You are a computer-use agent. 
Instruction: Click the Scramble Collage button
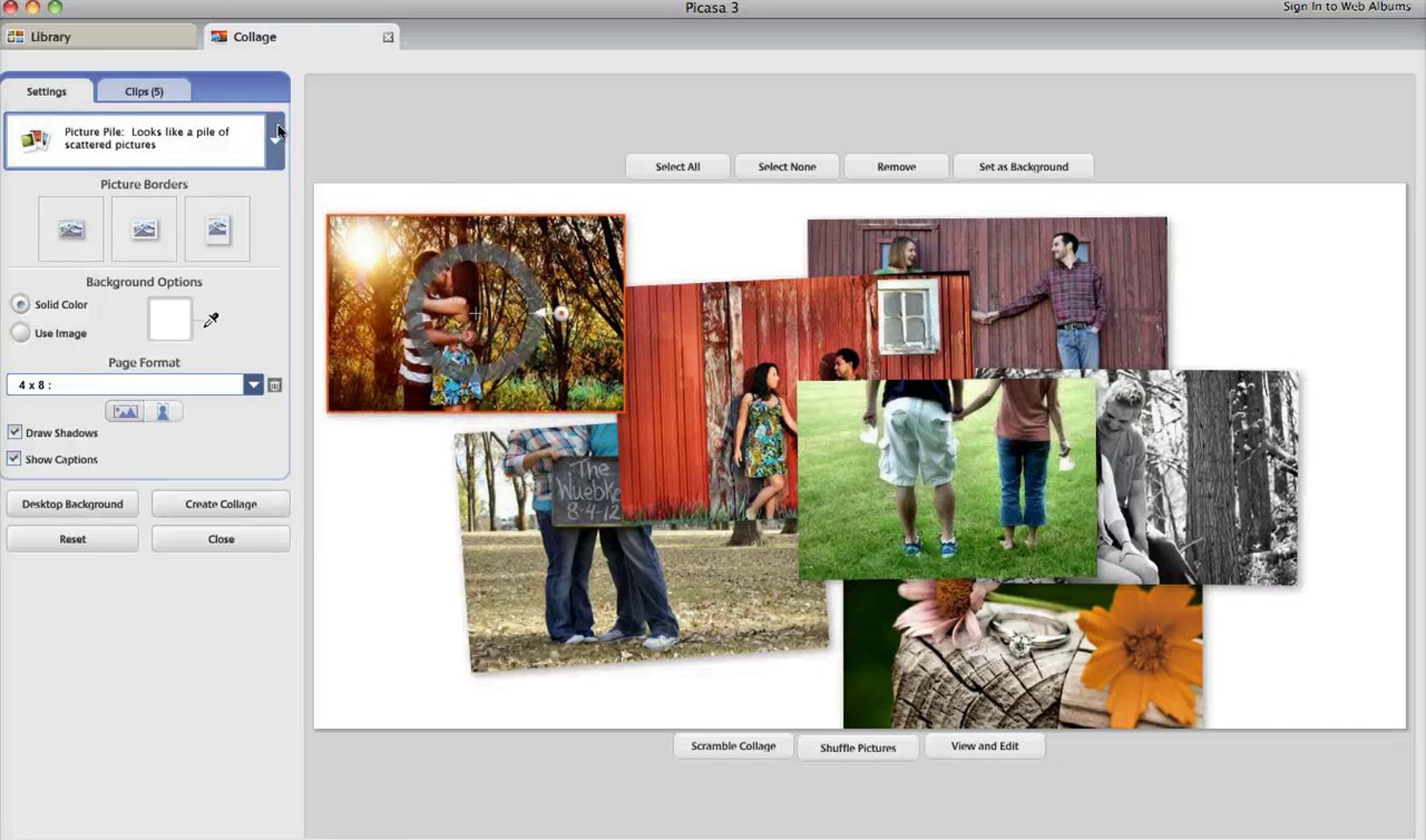(733, 746)
